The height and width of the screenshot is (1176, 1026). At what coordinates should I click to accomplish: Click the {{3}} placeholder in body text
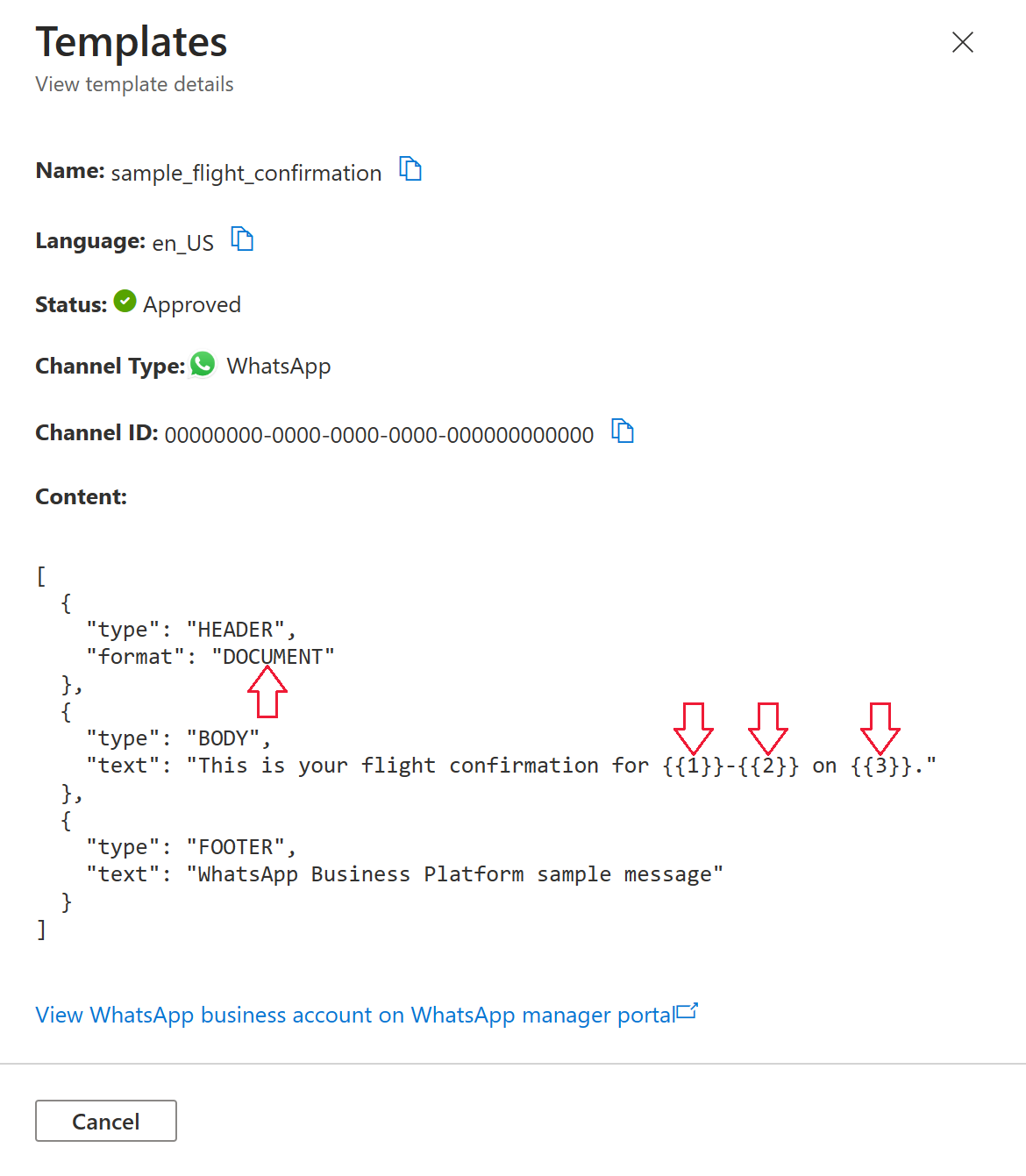[881, 766]
